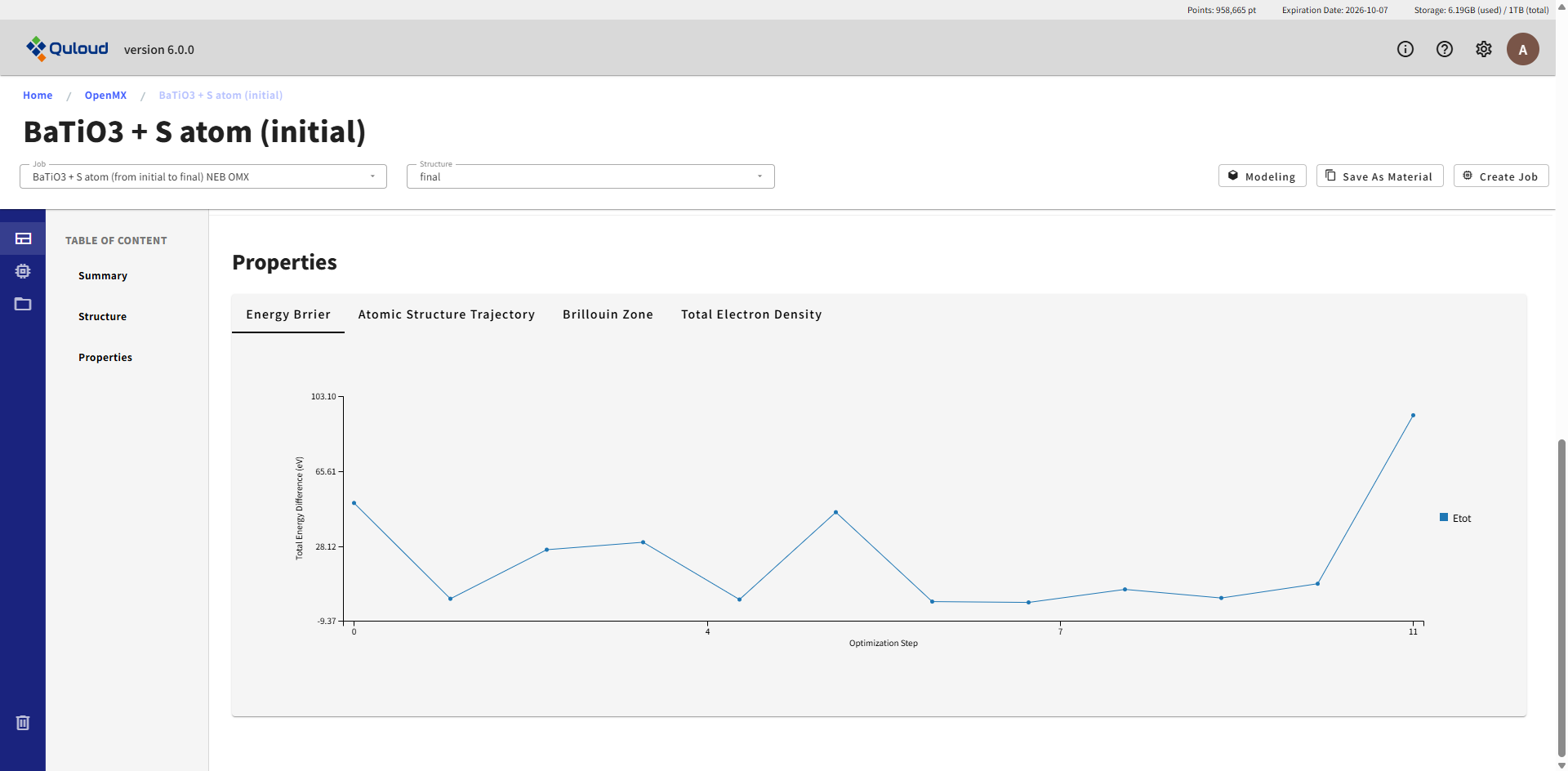Expand the Structure dropdown set to final
This screenshot has height=771, width=1568.
click(590, 176)
